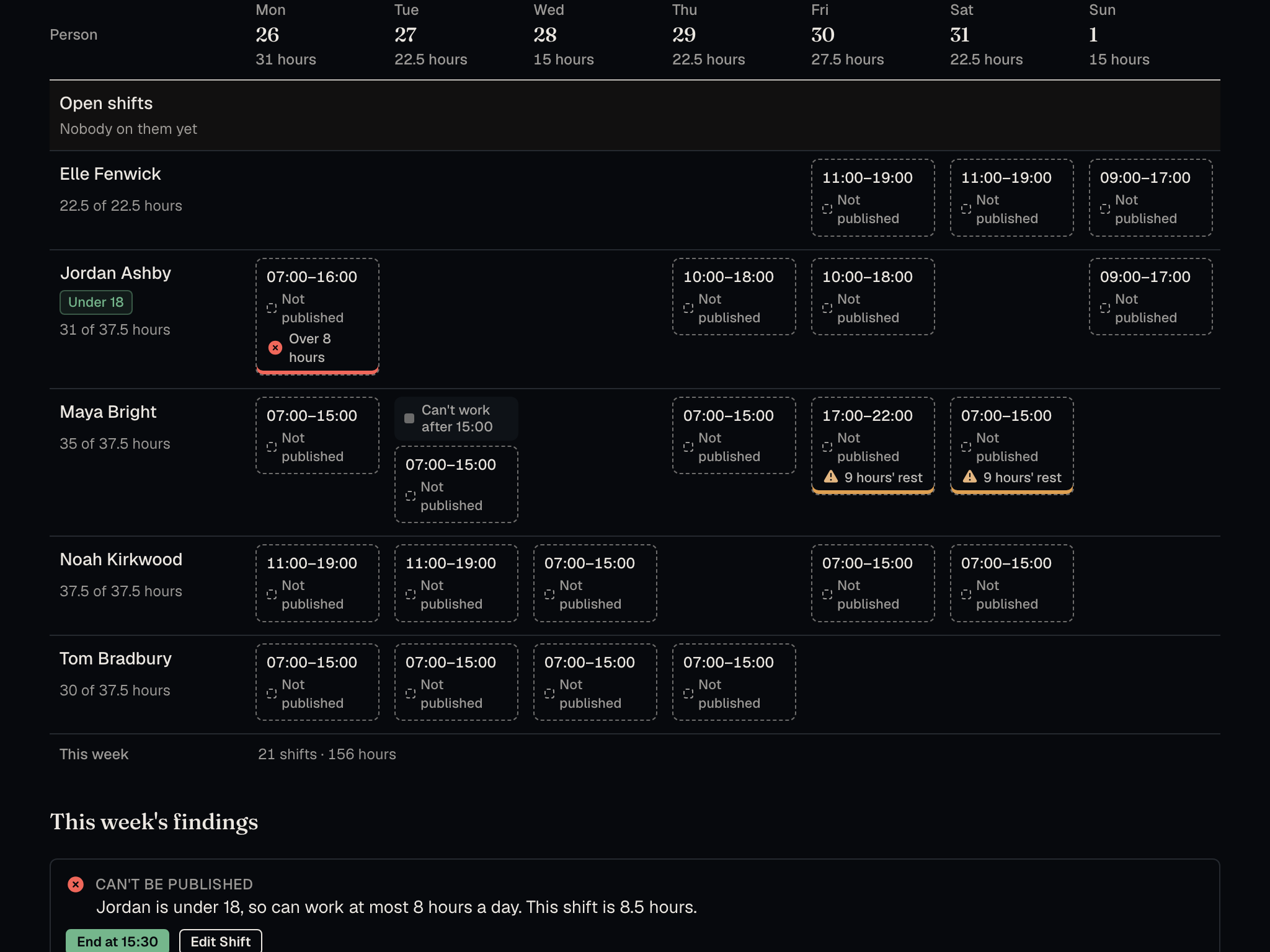Click Elle Fenwick's name
The width and height of the screenshot is (1270, 952).
(x=110, y=174)
